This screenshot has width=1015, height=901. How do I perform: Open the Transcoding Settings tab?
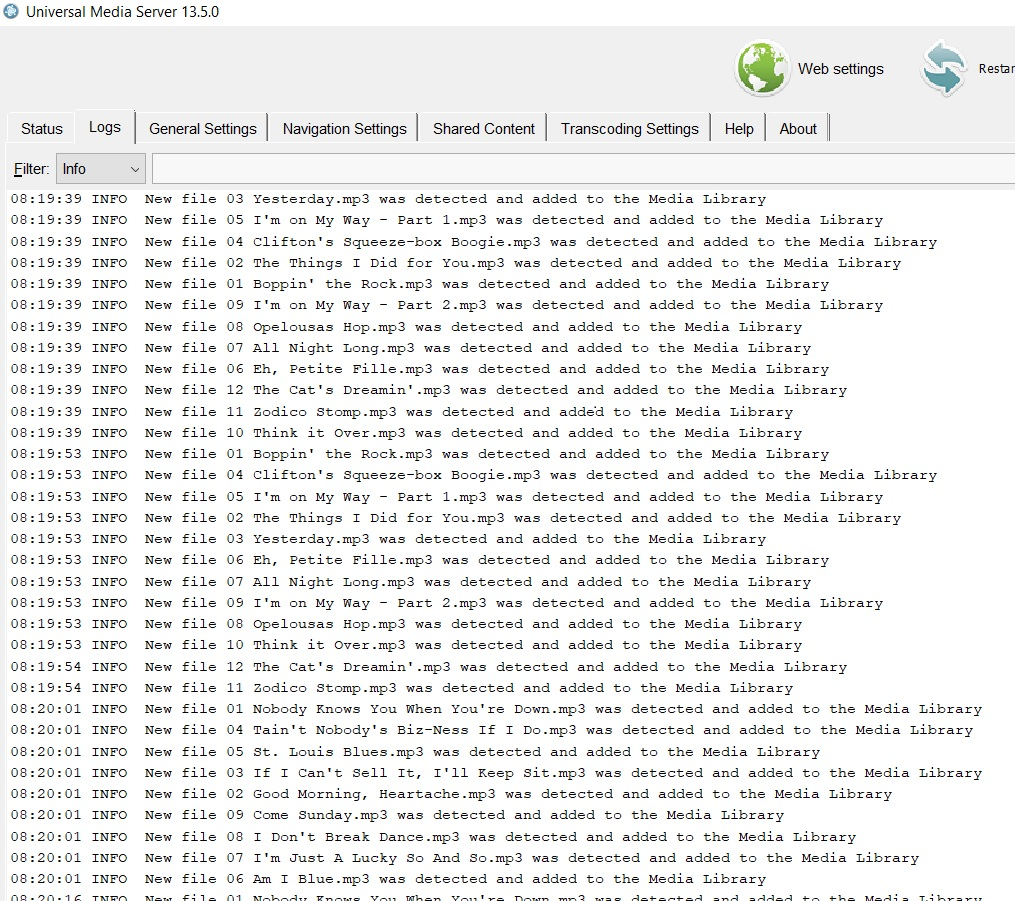(x=629, y=128)
